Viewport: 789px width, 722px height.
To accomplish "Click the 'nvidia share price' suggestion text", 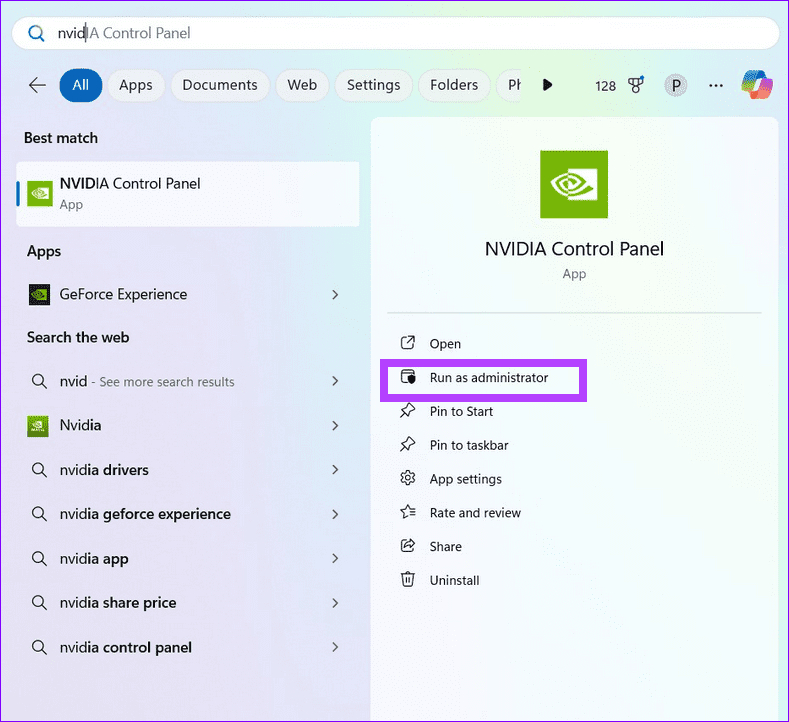I will click(118, 603).
